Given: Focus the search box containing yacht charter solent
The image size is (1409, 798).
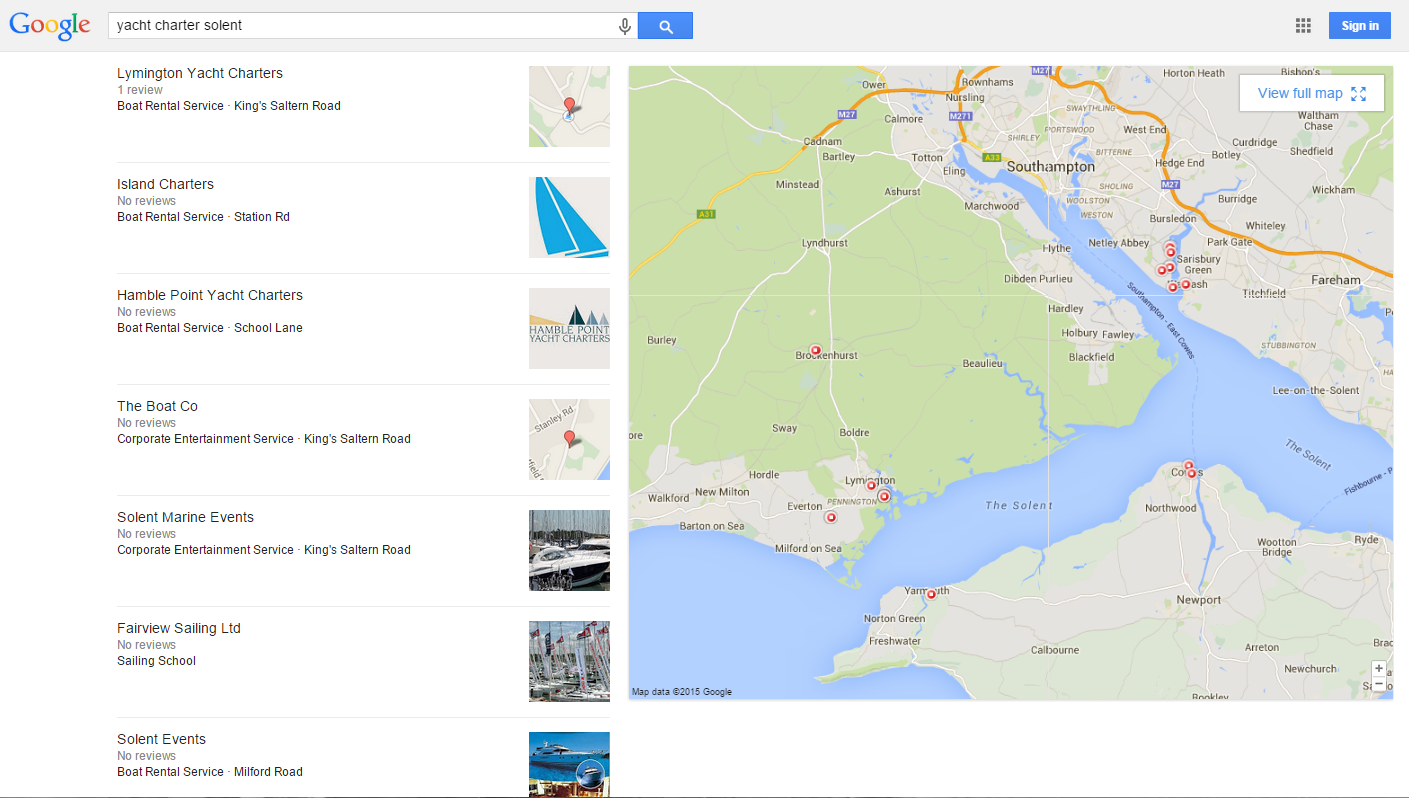Looking at the screenshot, I should tap(360, 26).
